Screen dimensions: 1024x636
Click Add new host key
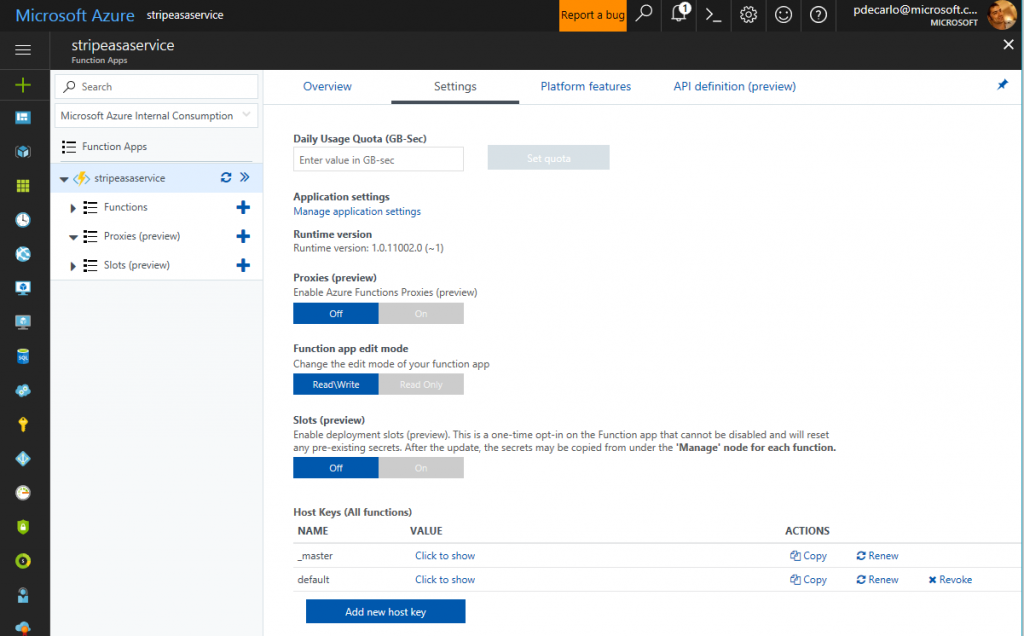coord(385,612)
